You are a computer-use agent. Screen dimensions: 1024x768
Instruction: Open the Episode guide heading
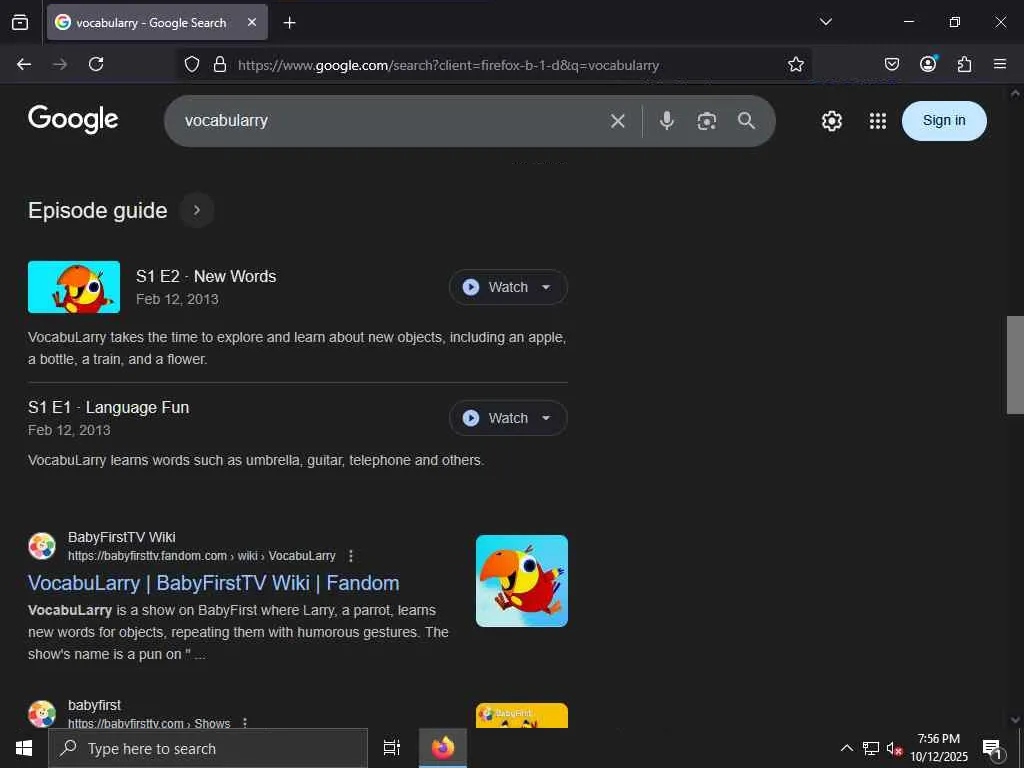tap(98, 210)
